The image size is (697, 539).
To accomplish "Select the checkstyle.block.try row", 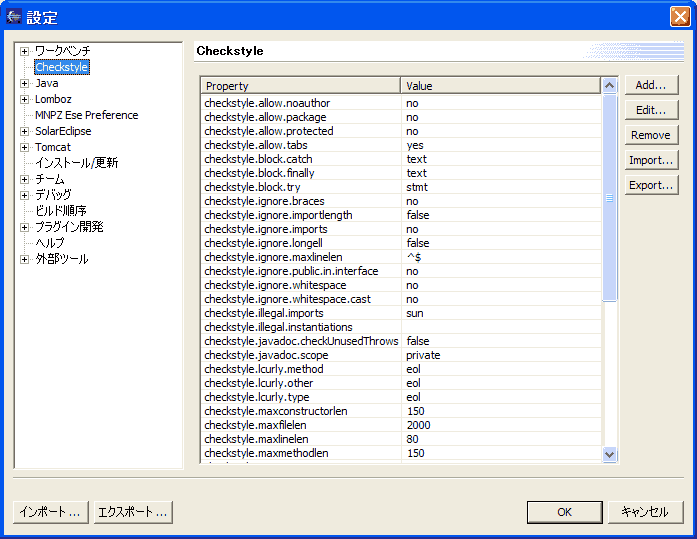I will coord(401,187).
